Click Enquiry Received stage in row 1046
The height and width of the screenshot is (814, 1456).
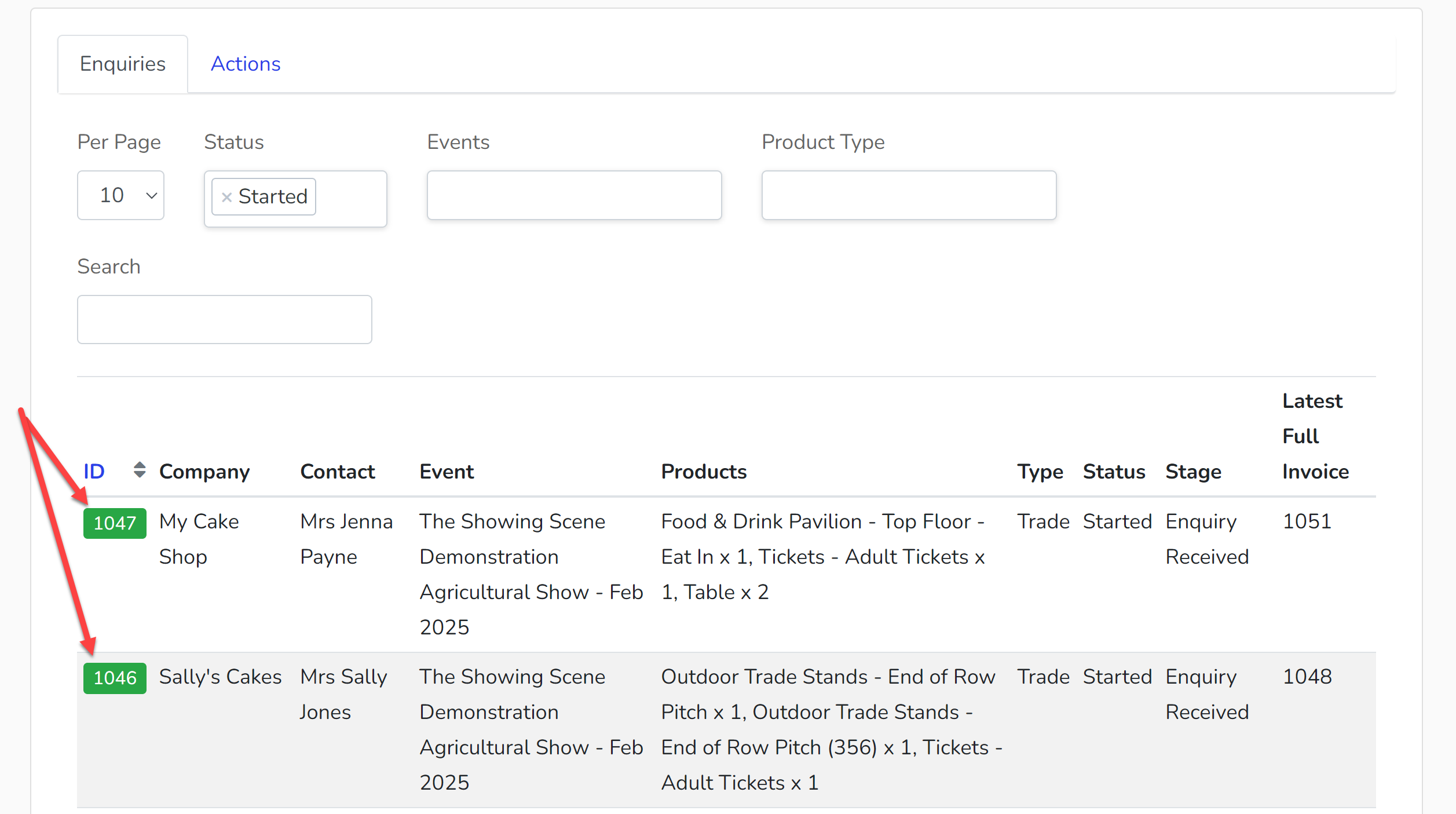1207,694
